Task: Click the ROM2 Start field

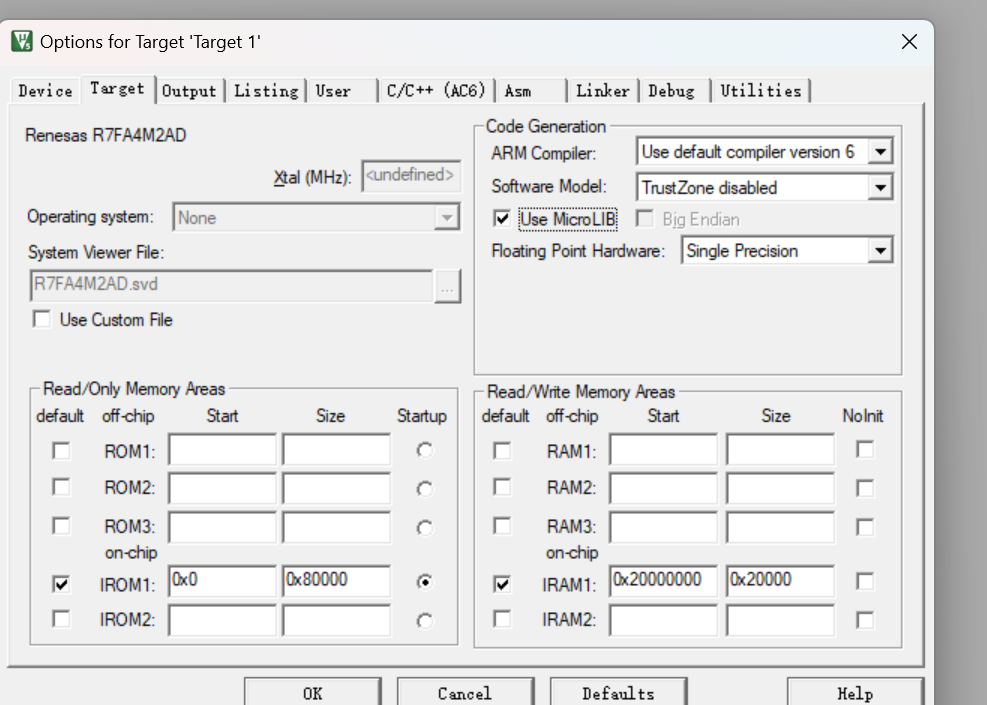Action: tap(222, 488)
